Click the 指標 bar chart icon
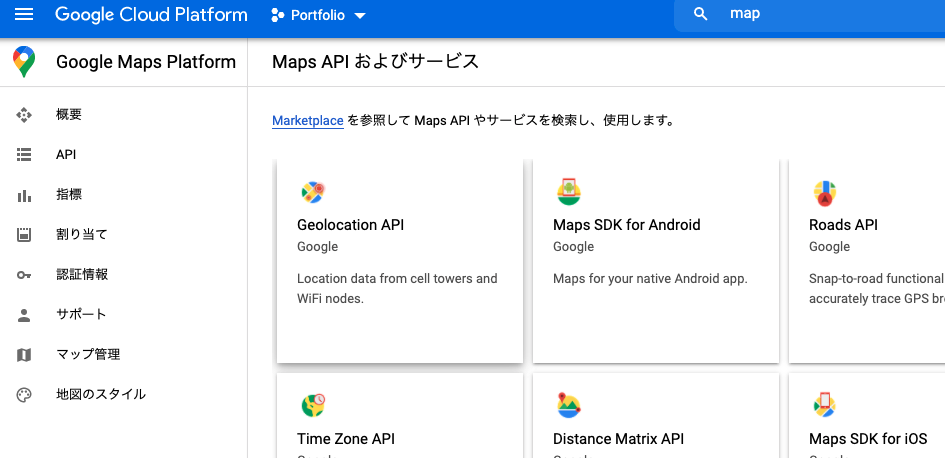 coord(24,195)
